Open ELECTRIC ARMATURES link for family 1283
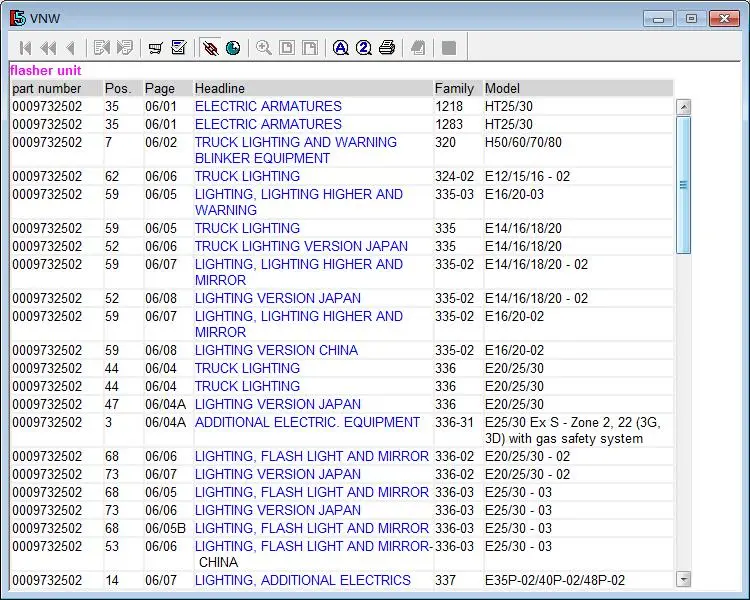The width and height of the screenshot is (750, 600). 268,124
